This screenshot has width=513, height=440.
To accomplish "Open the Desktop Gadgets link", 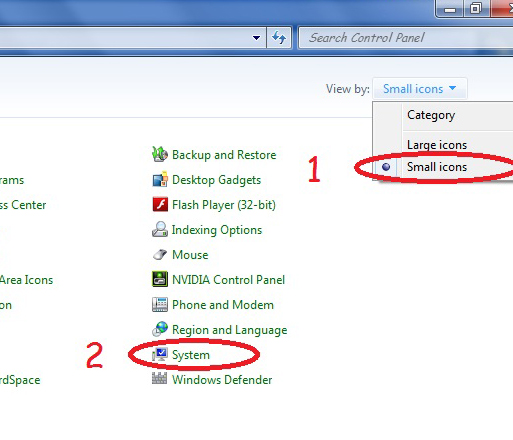I will (216, 180).
